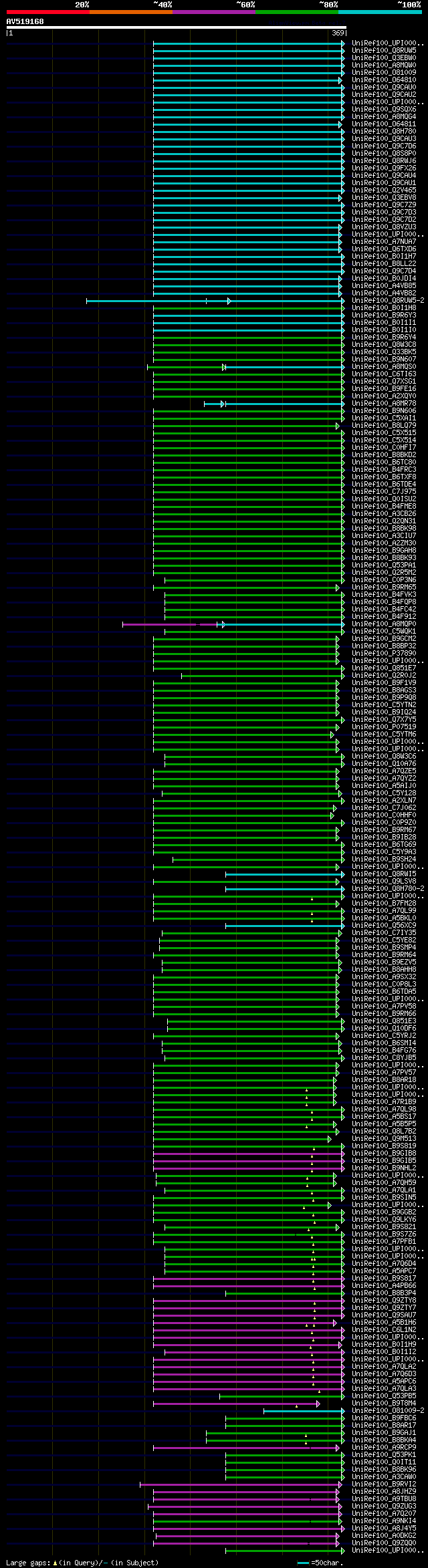Select label UniRef100_B0JDI4

pyautogui.click(x=384, y=278)
